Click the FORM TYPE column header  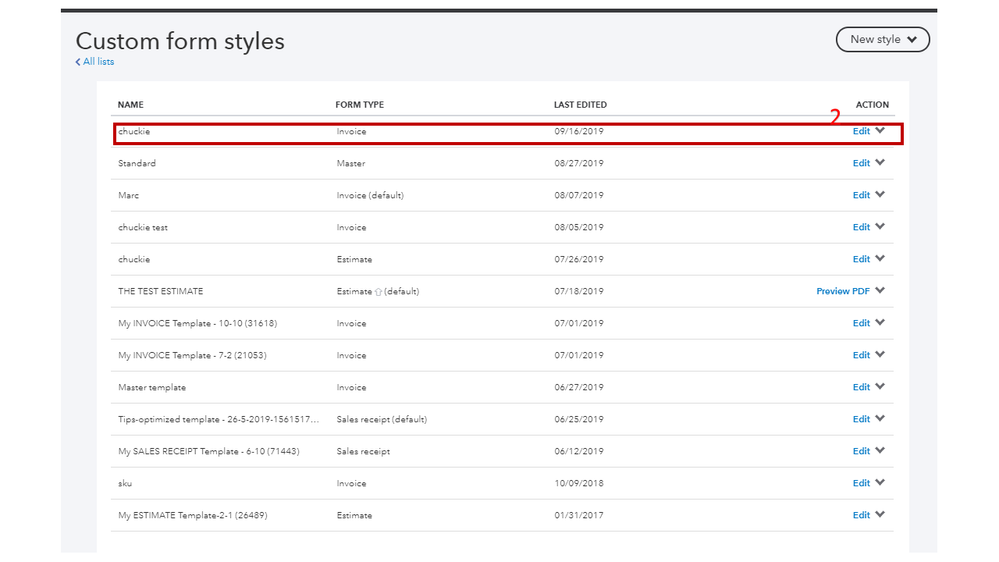tap(359, 105)
